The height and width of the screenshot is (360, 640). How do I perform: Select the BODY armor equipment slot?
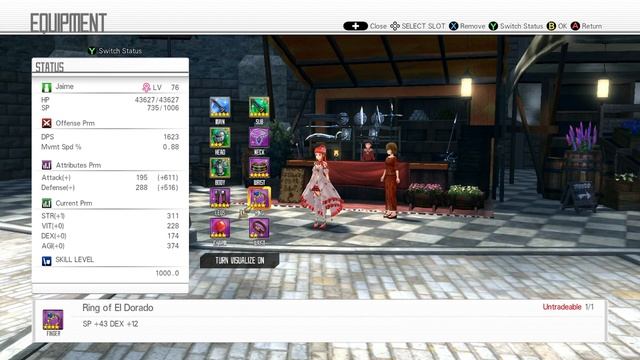click(220, 168)
